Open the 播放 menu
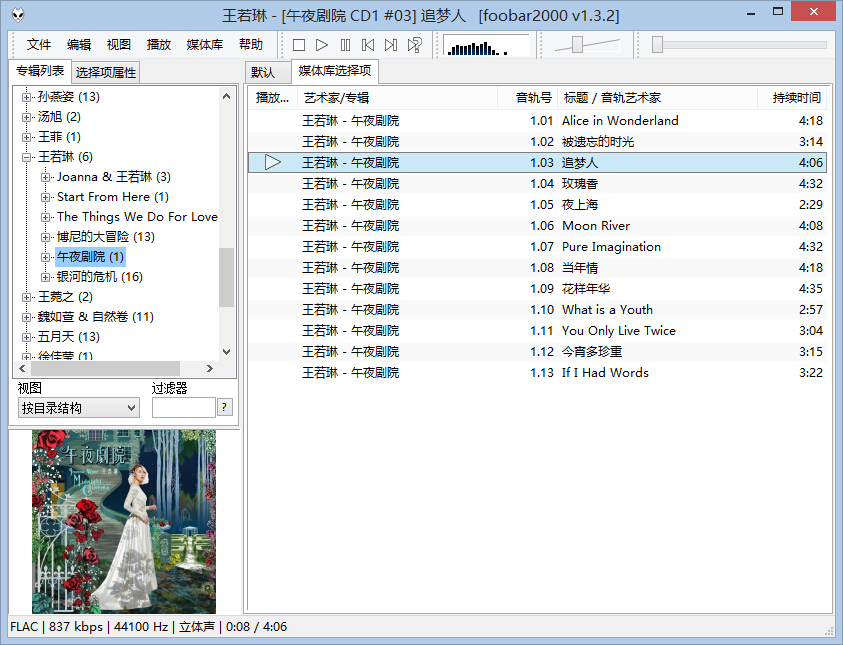The height and width of the screenshot is (645, 843). click(159, 45)
